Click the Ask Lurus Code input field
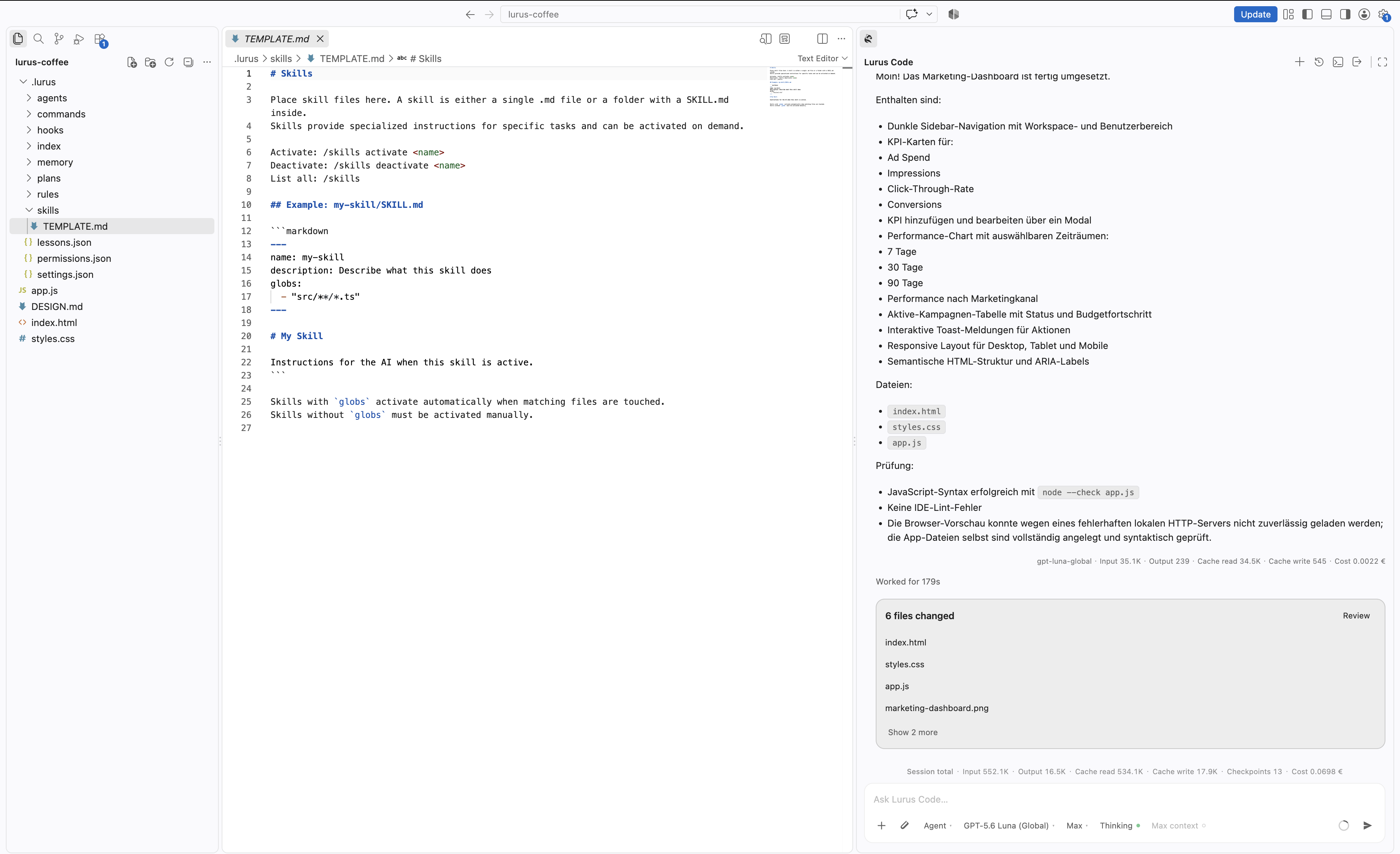Image resolution: width=1400 pixels, height=854 pixels. (x=1124, y=799)
